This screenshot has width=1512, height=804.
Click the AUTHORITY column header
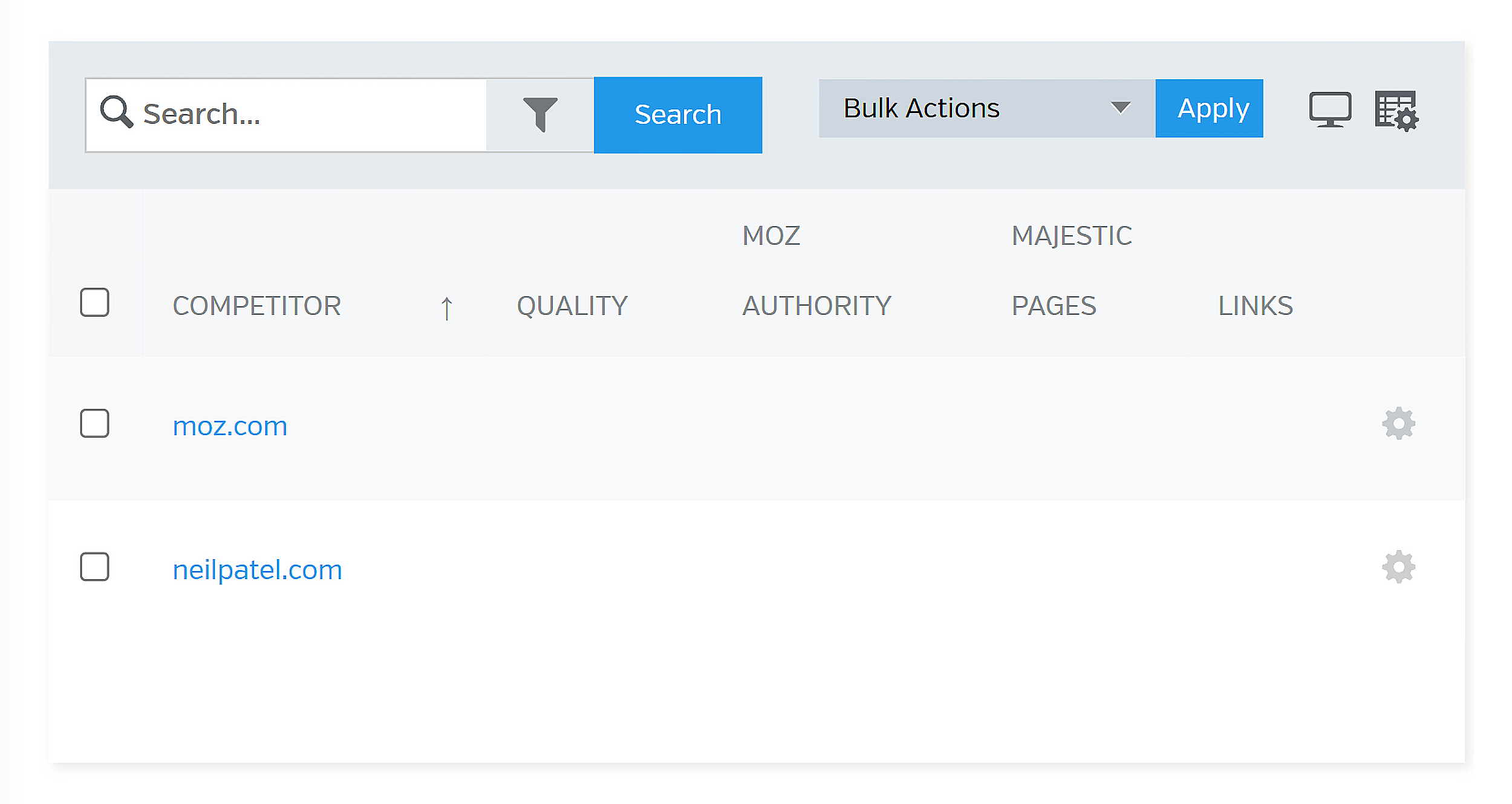coord(816,306)
